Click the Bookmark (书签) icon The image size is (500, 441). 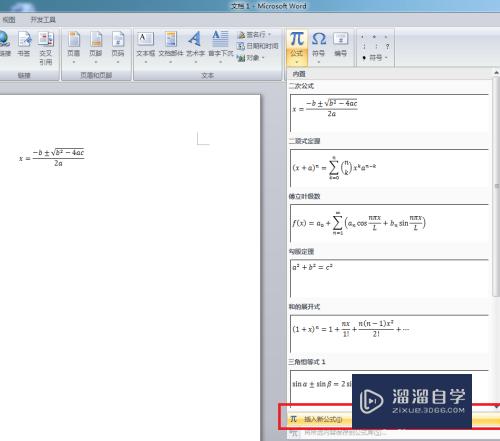click(x=24, y=39)
